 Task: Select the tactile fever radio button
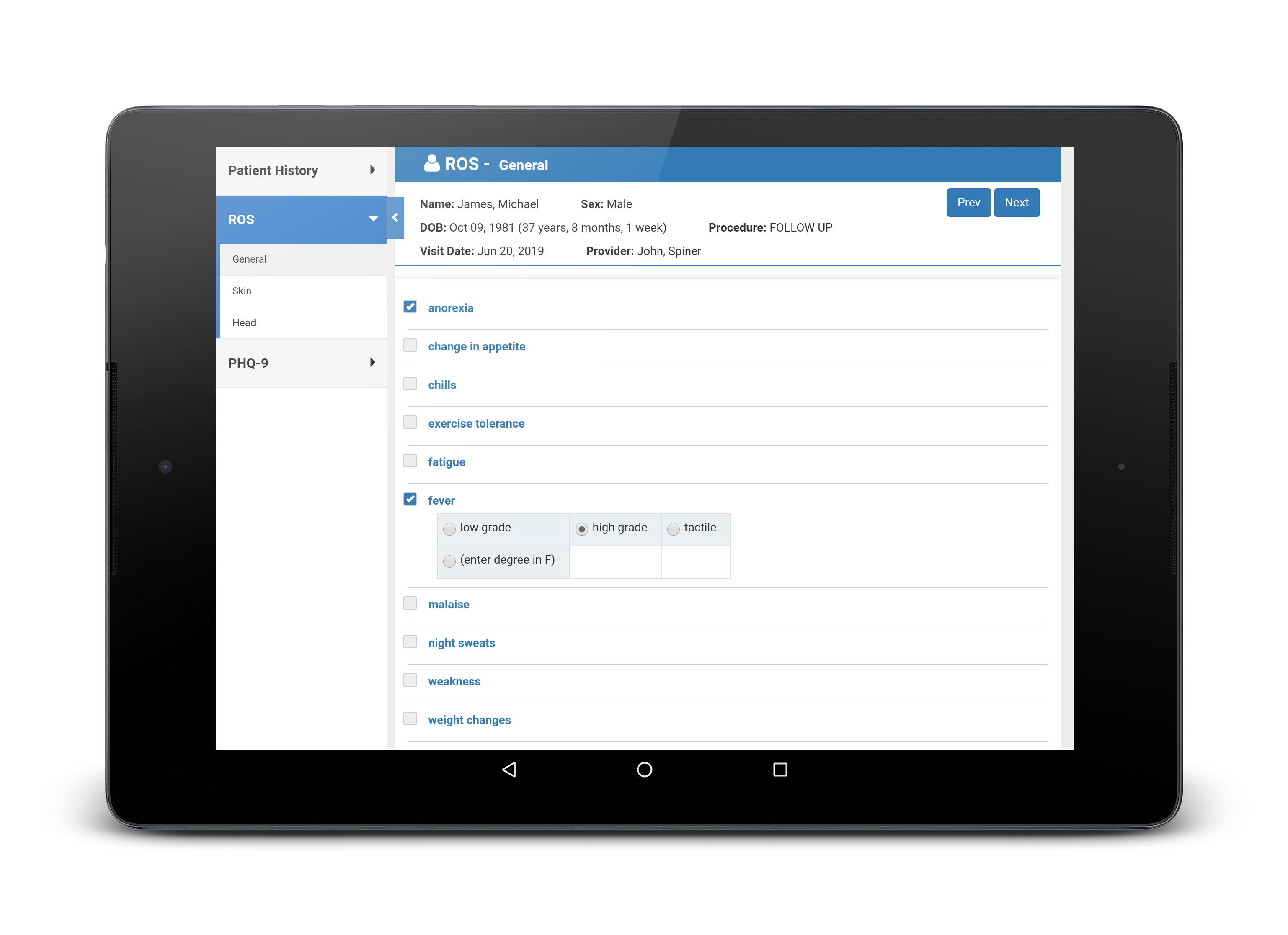671,528
